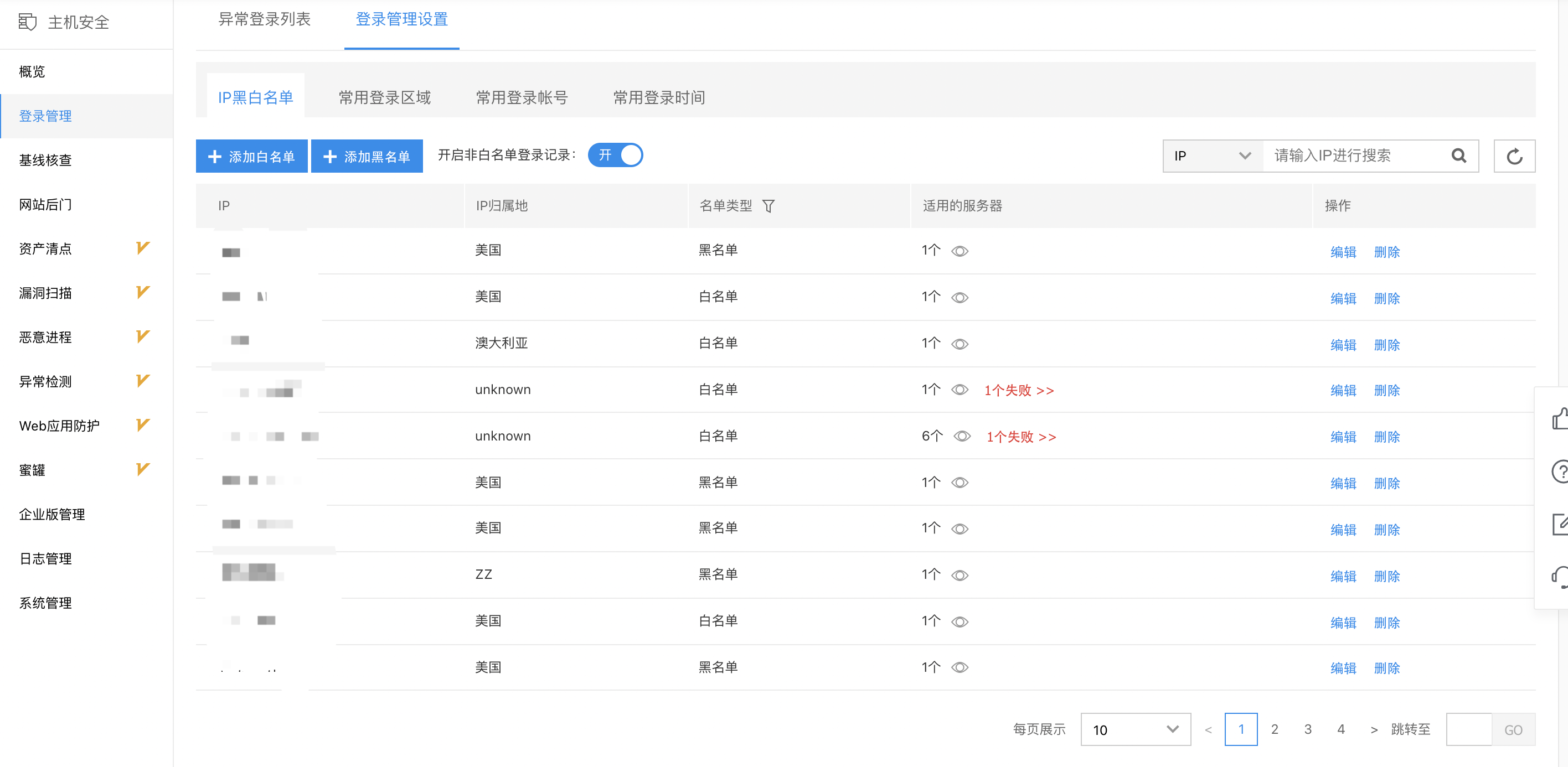Click the thumbs-up feedback icon
This screenshot has width=1568, height=767.
pyautogui.click(x=1560, y=418)
